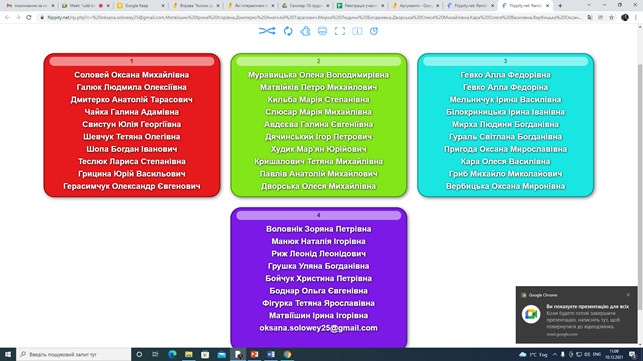Shuffle groups with the crossed arrows icon

tap(267, 31)
